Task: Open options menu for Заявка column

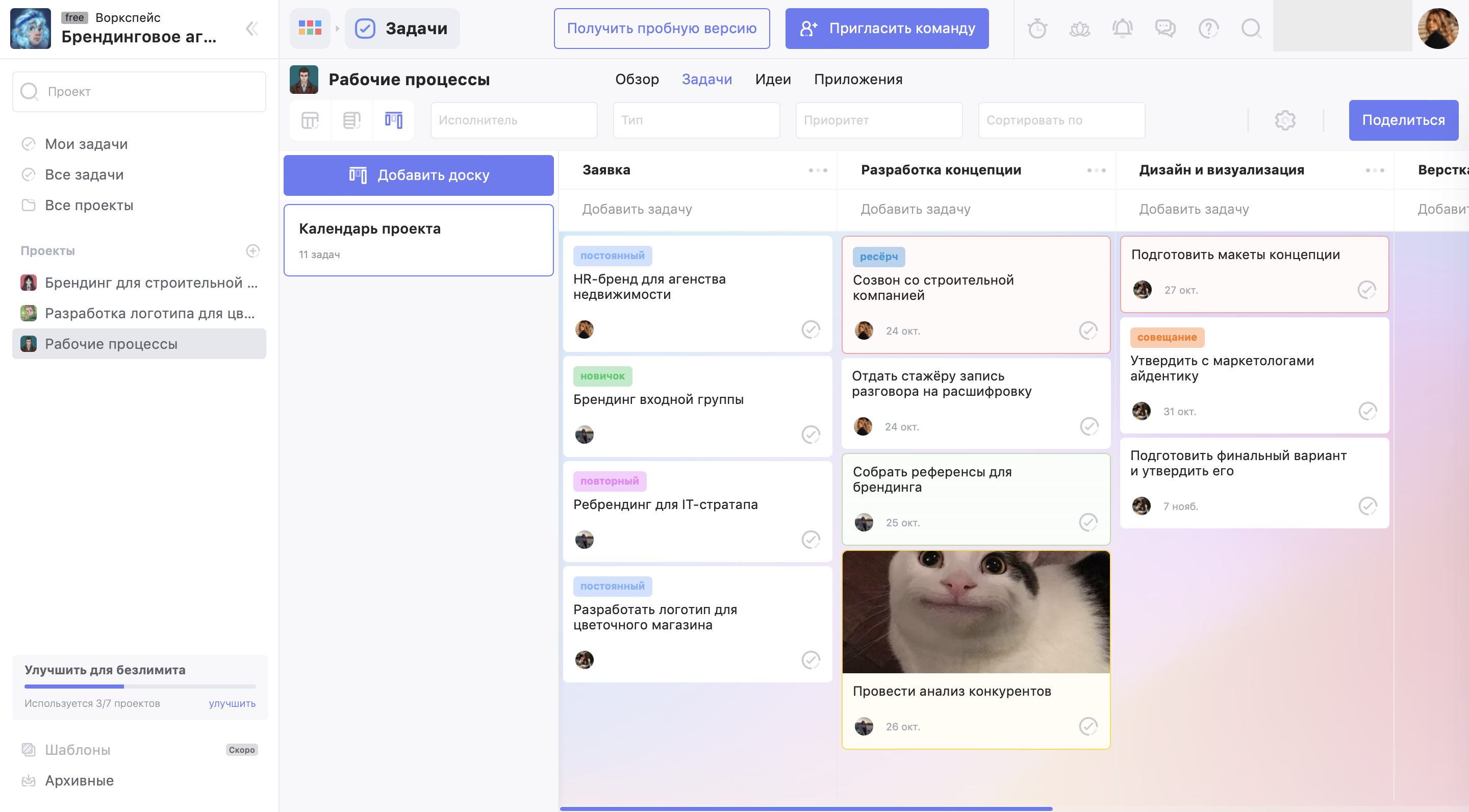Action: click(x=817, y=170)
